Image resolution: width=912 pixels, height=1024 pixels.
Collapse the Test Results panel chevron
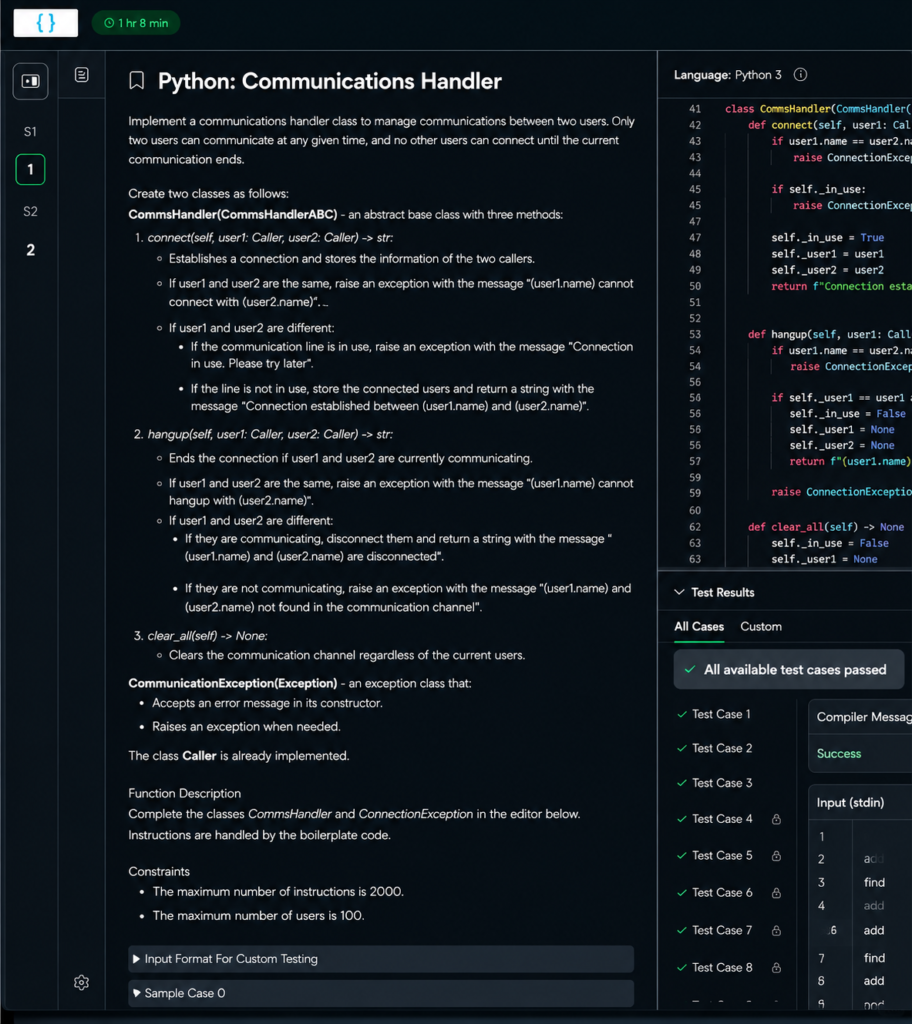pyautogui.click(x=679, y=592)
